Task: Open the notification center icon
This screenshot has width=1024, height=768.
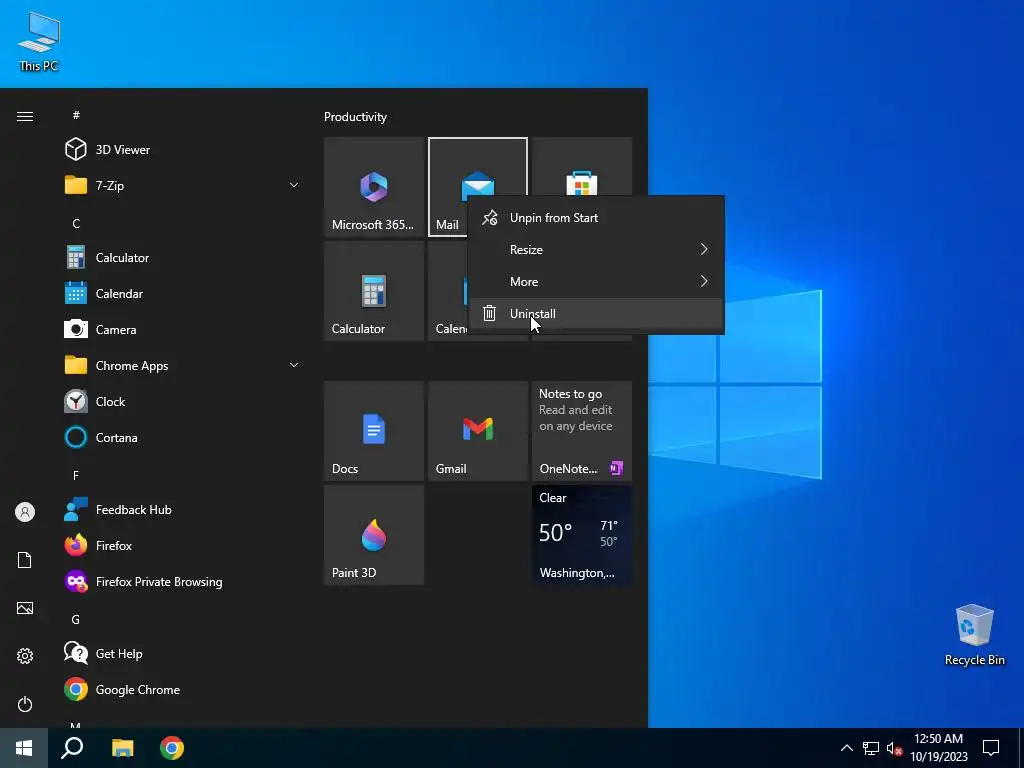Action: (x=991, y=748)
